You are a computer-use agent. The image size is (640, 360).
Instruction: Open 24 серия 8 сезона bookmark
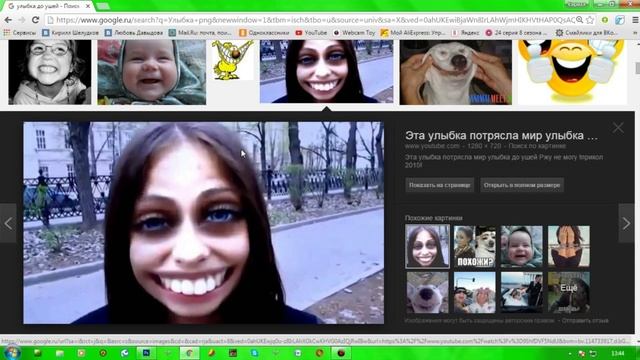coord(516,32)
